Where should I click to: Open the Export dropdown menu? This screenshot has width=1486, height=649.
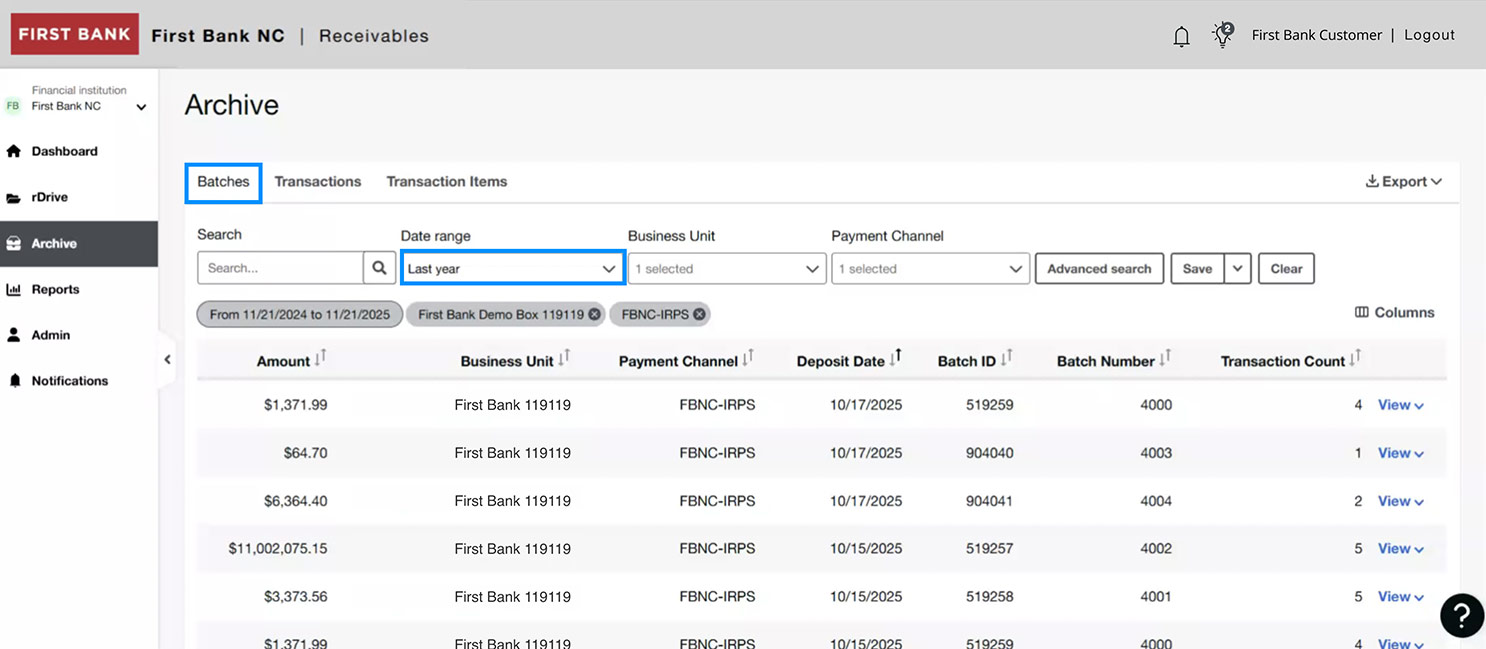point(1404,181)
